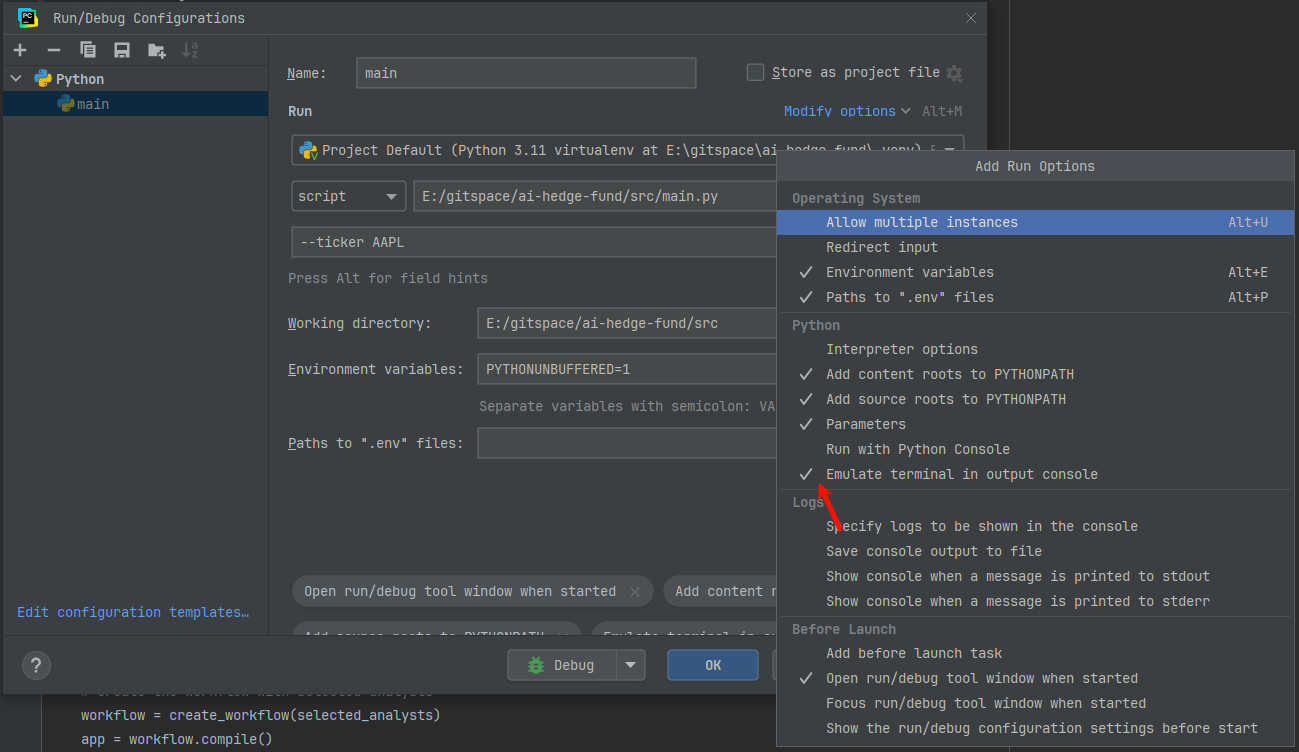Click the OK button

tap(713, 665)
